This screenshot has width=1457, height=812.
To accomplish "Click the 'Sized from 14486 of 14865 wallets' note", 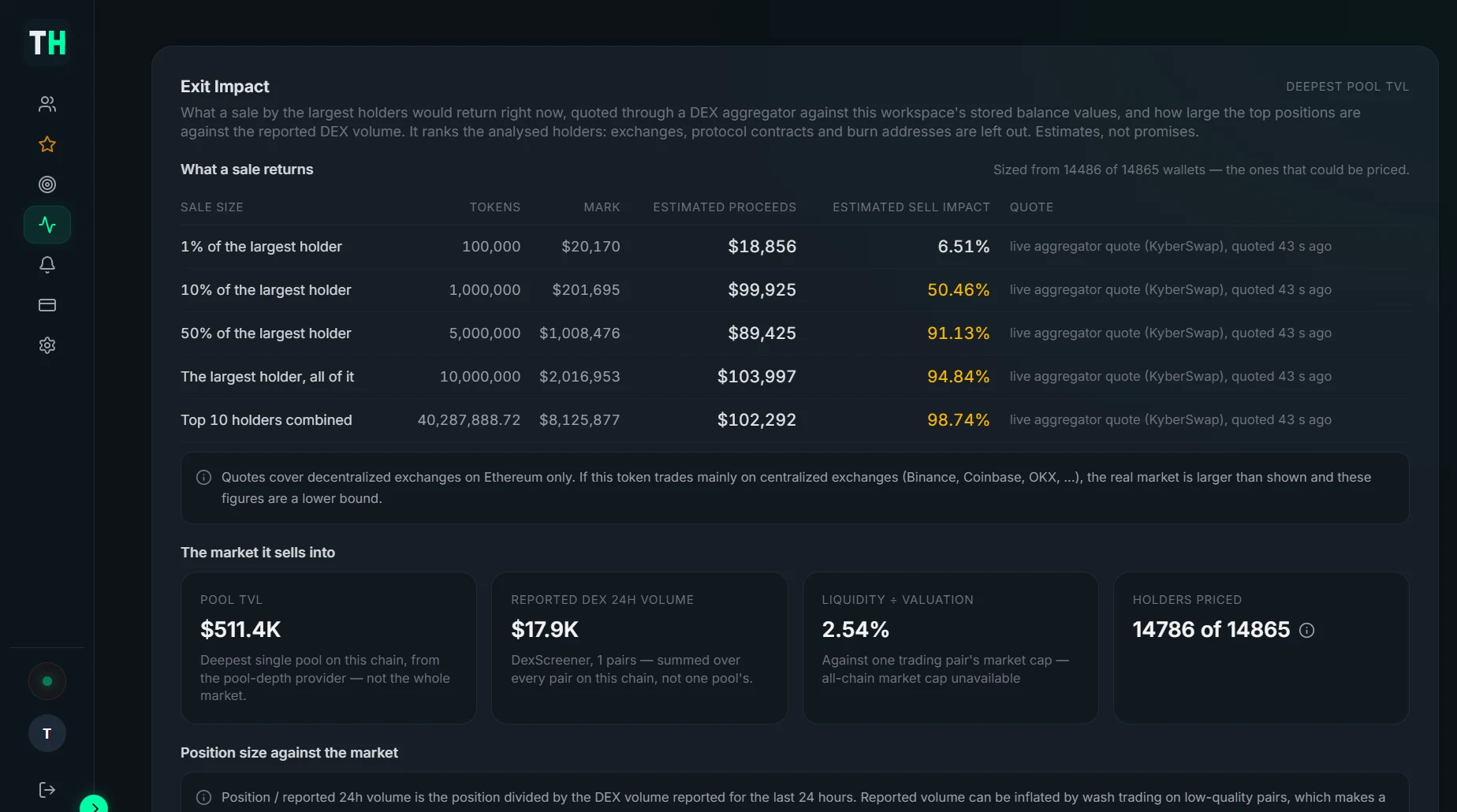I will 1201,170.
